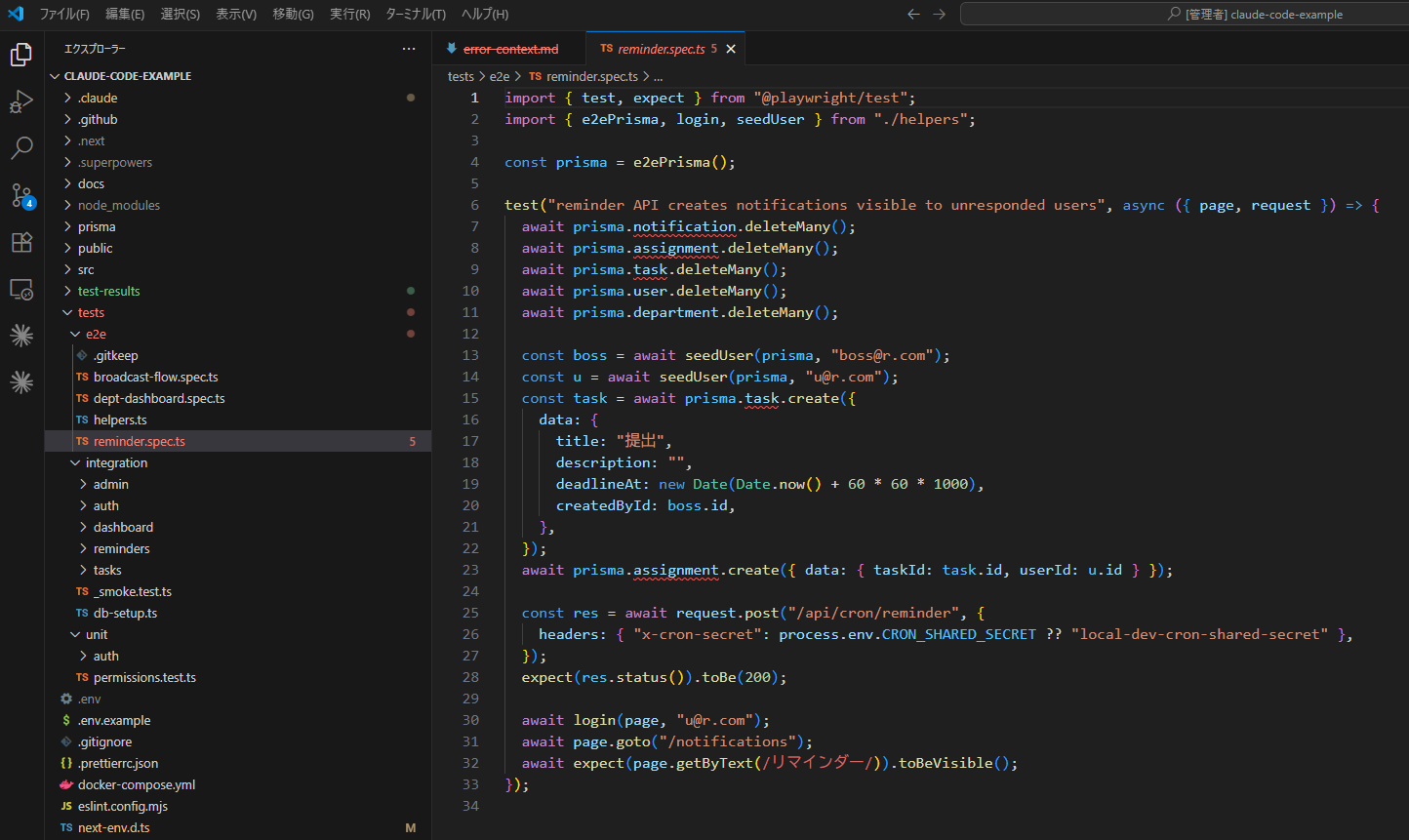Click "seedUser" on line 13
1409x840 pixels.
pyautogui.click(x=719, y=355)
